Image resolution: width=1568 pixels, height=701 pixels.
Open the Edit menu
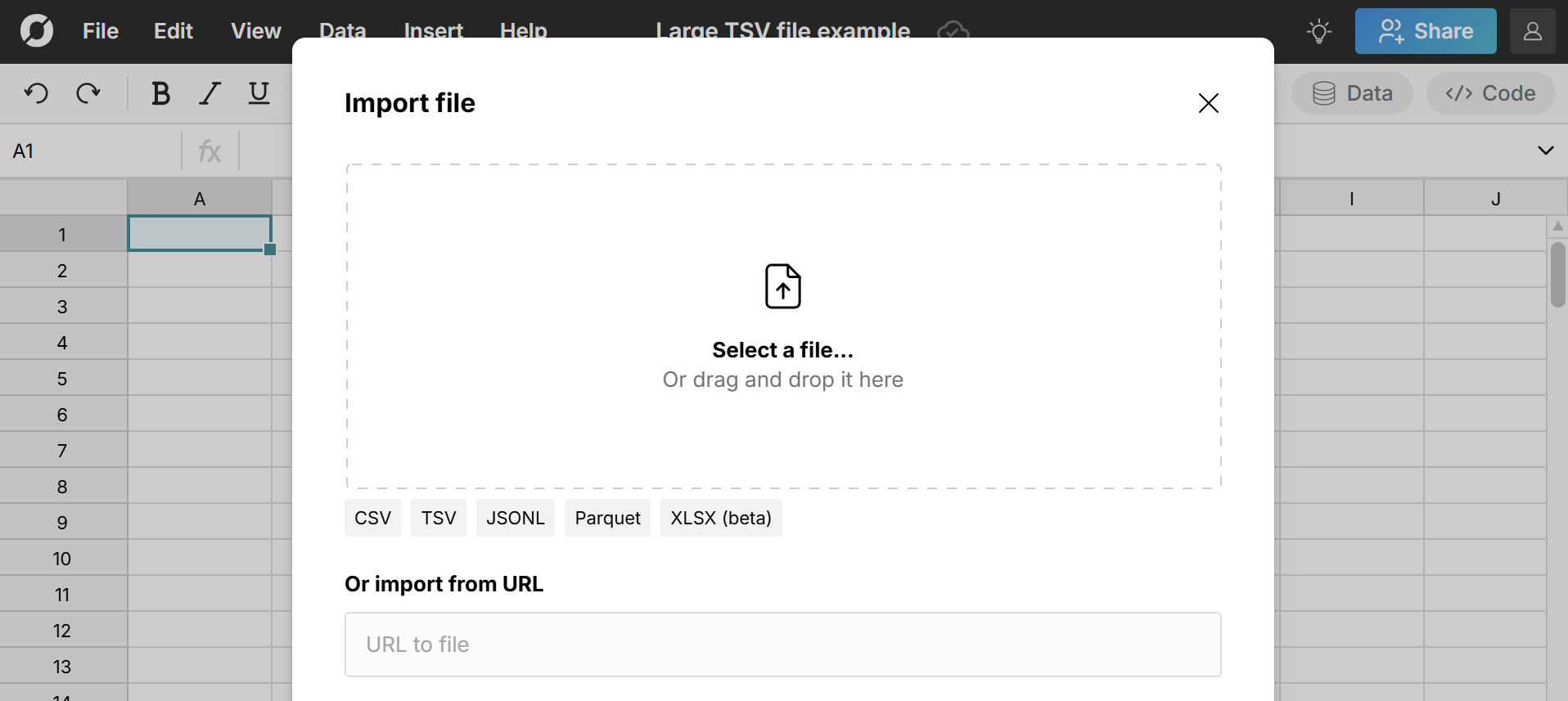click(173, 31)
